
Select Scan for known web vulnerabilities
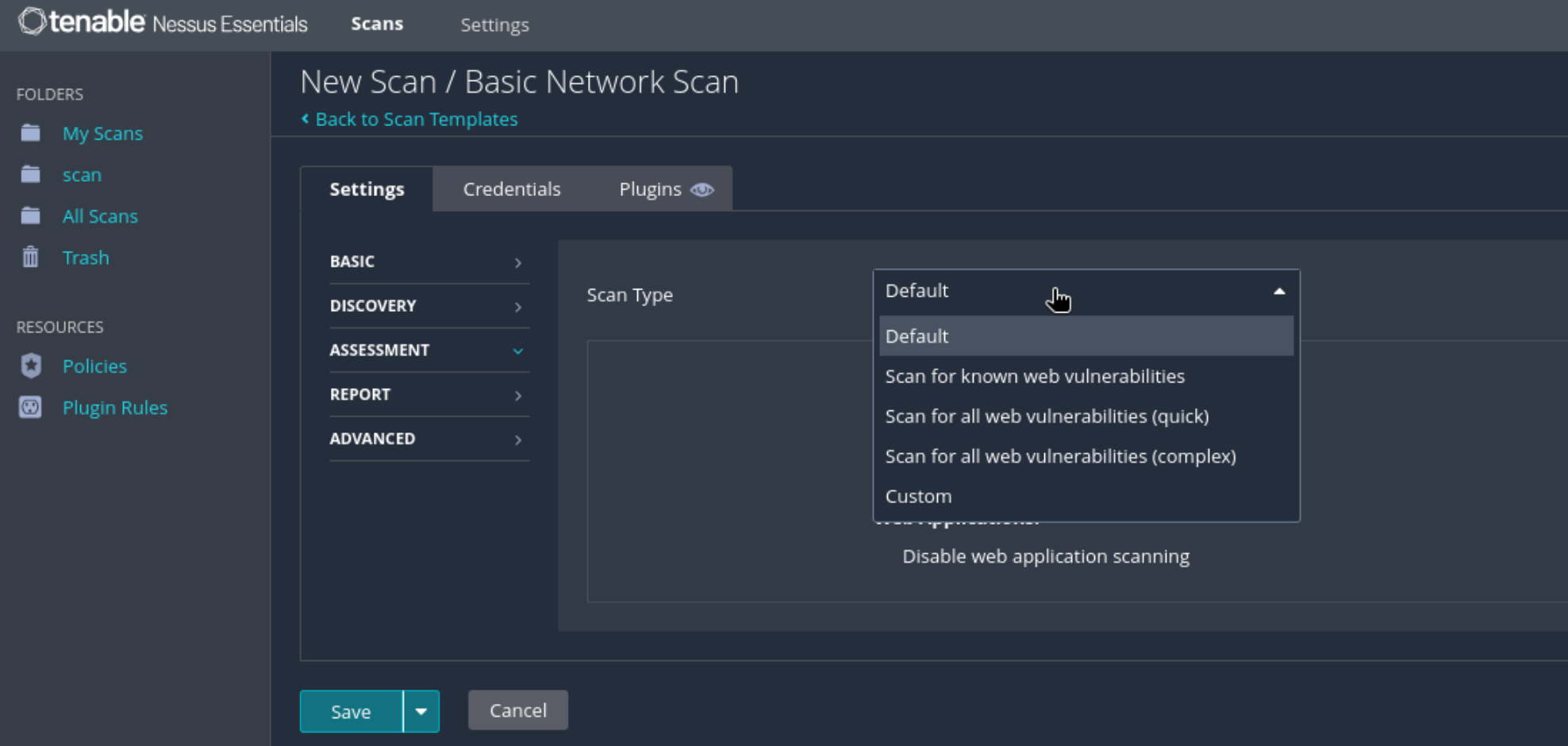click(x=1086, y=376)
